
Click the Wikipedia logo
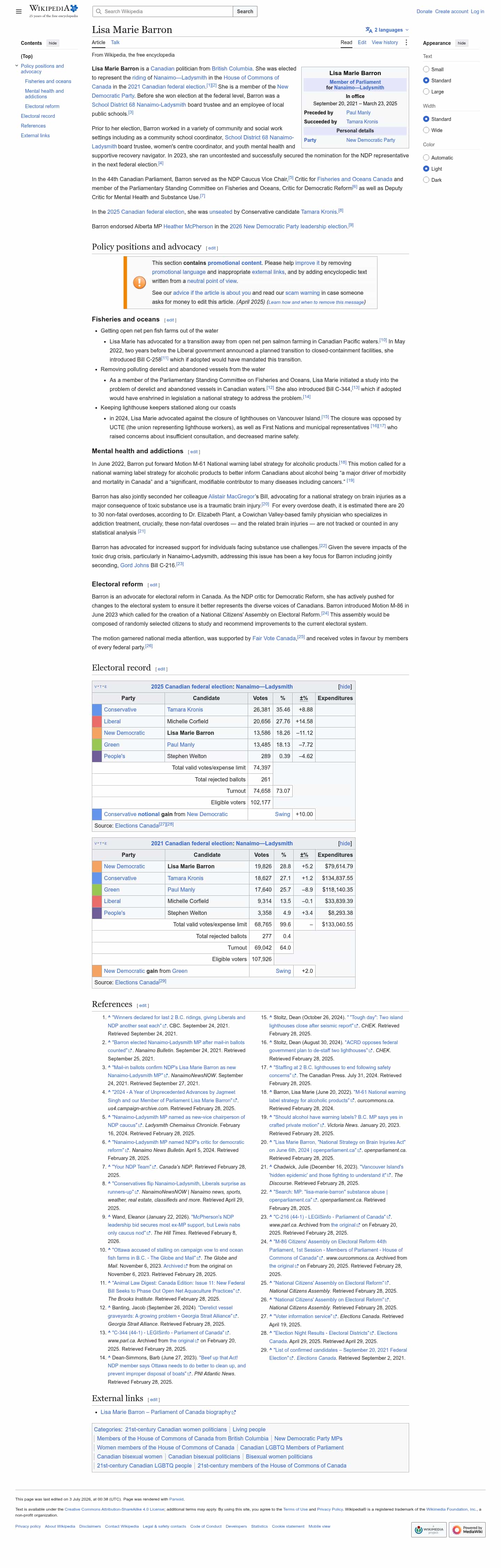point(53,11)
